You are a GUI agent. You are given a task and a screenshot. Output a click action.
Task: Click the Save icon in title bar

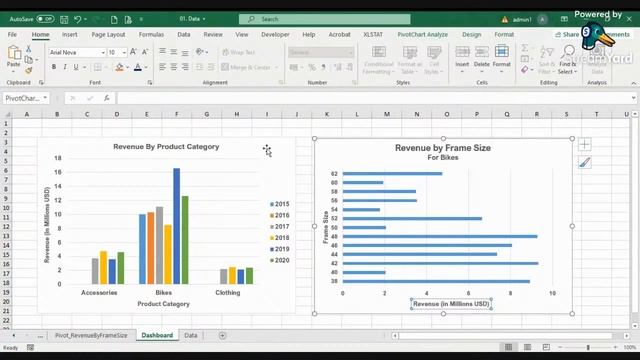[x=64, y=19]
